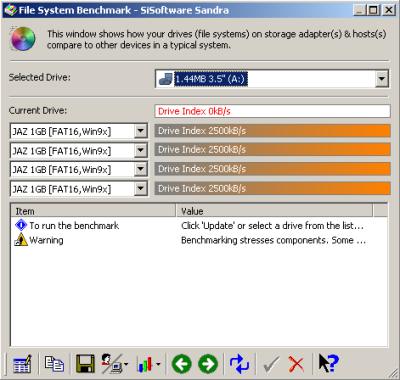Go to previous module with green back arrow

point(181,364)
